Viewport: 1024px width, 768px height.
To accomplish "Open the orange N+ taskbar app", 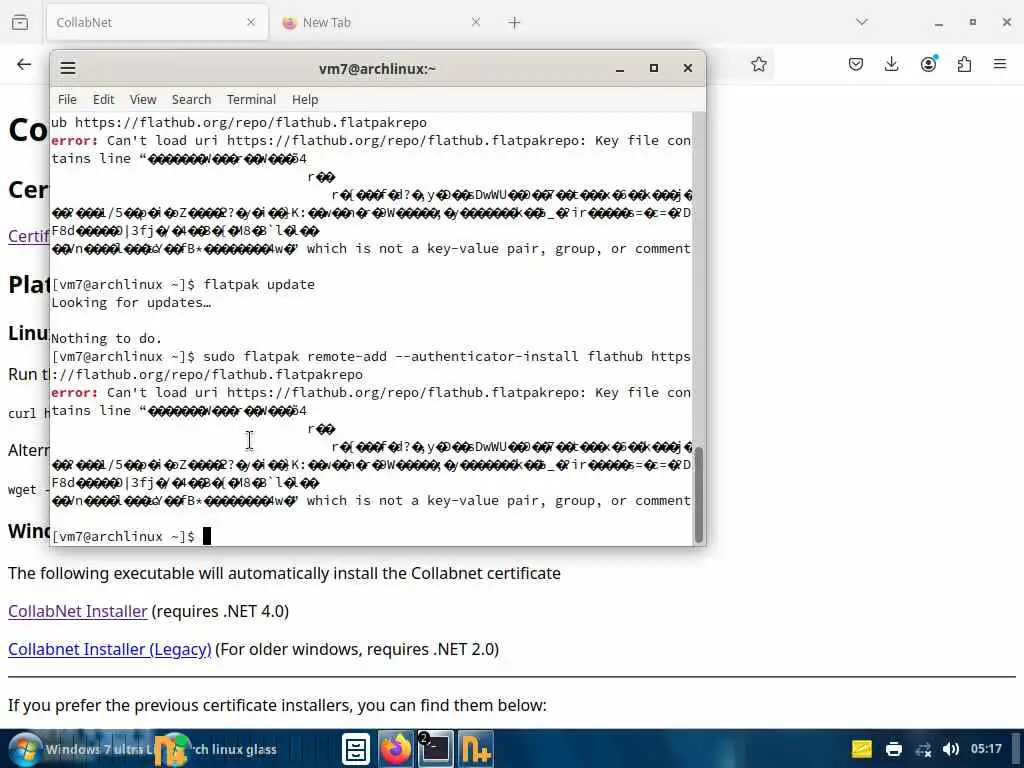I will 475,749.
